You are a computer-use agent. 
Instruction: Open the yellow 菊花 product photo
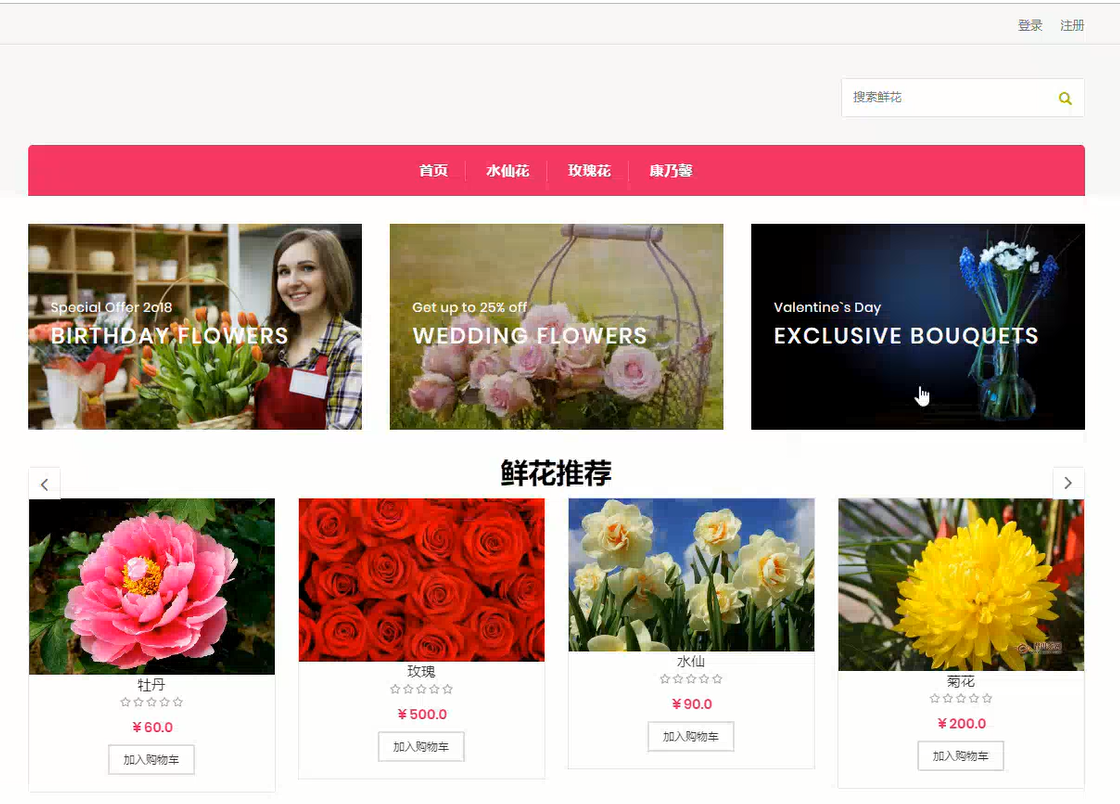[961, 585]
